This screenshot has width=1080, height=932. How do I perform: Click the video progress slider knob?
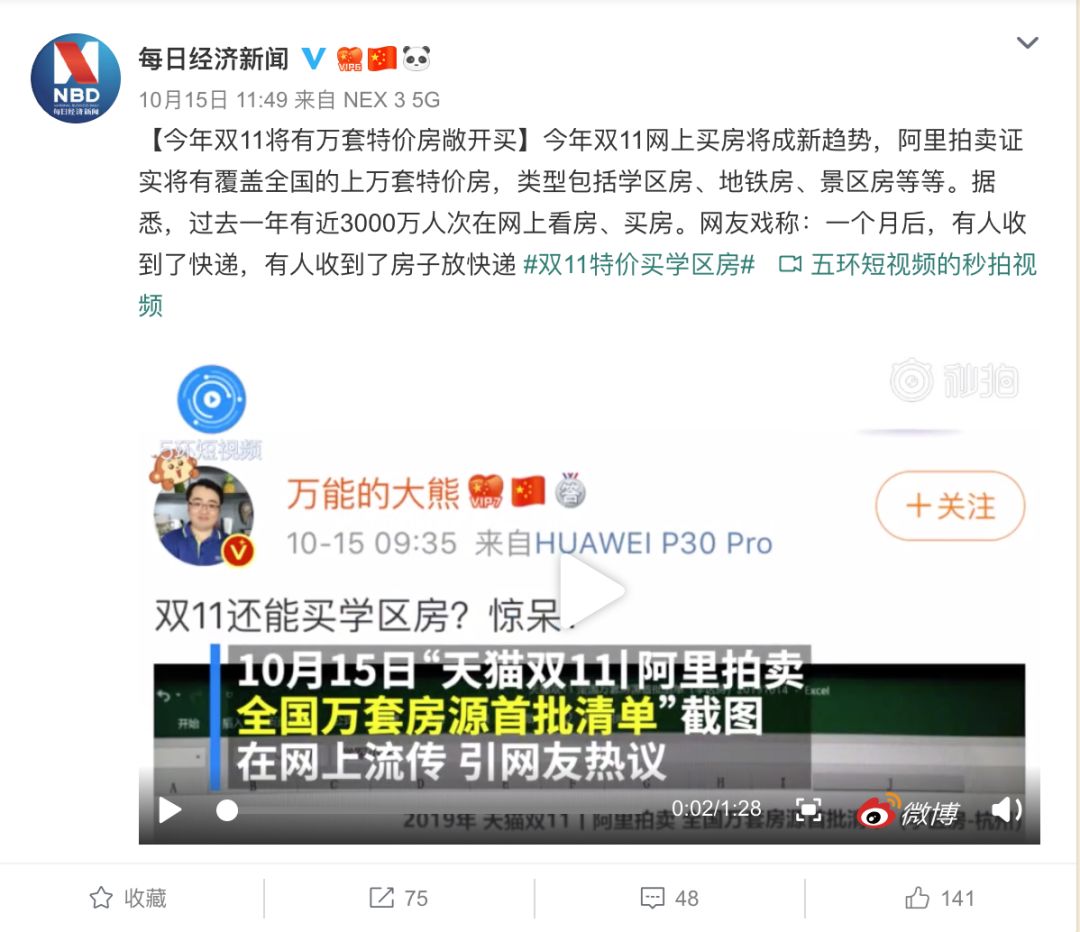pos(227,811)
